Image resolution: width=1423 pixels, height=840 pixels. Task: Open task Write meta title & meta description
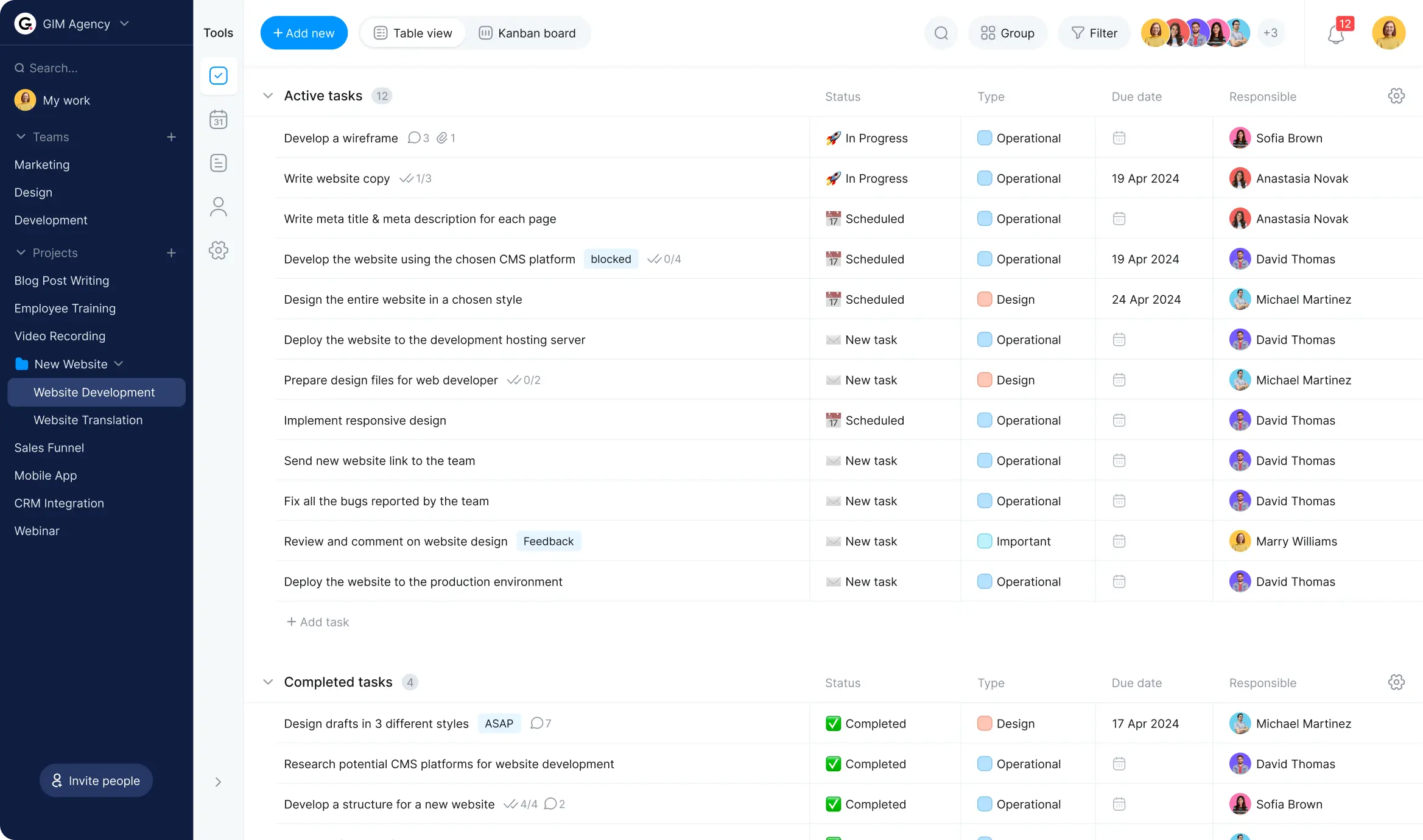pos(420,219)
